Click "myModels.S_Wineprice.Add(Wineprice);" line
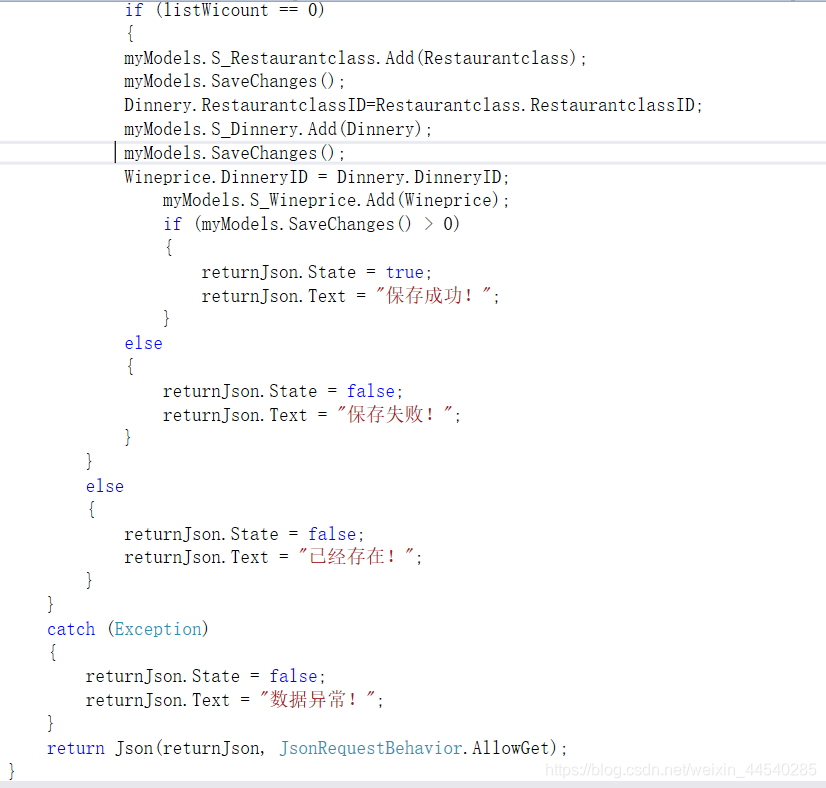 coord(336,201)
